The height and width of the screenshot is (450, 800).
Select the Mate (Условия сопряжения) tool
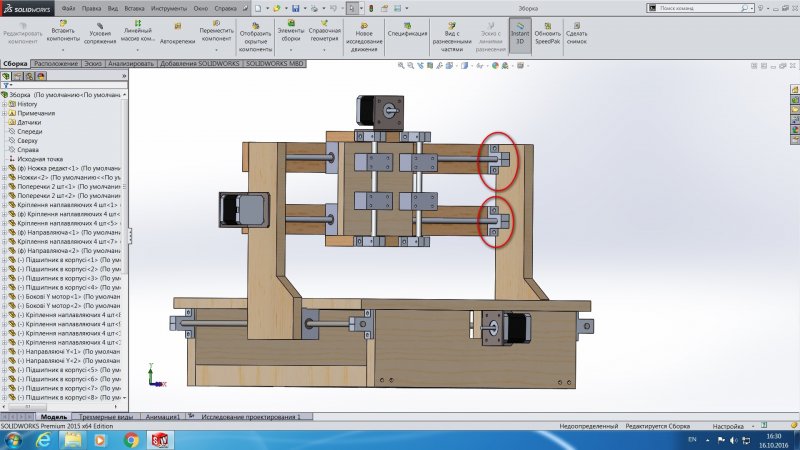click(x=100, y=30)
